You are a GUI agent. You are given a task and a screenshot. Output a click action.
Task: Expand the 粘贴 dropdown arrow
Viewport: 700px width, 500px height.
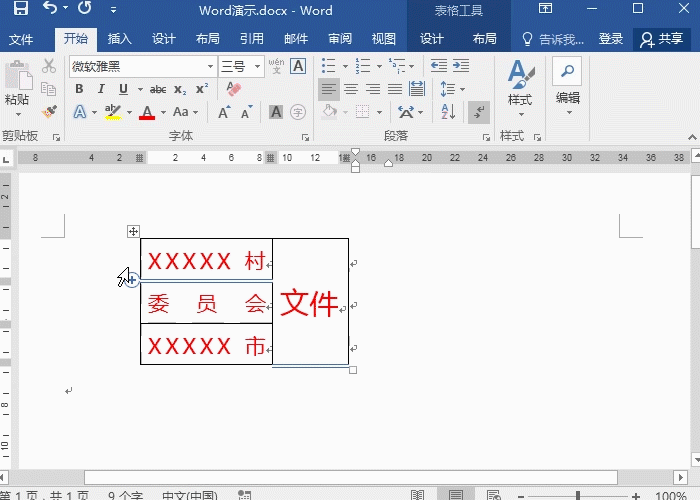[18, 114]
